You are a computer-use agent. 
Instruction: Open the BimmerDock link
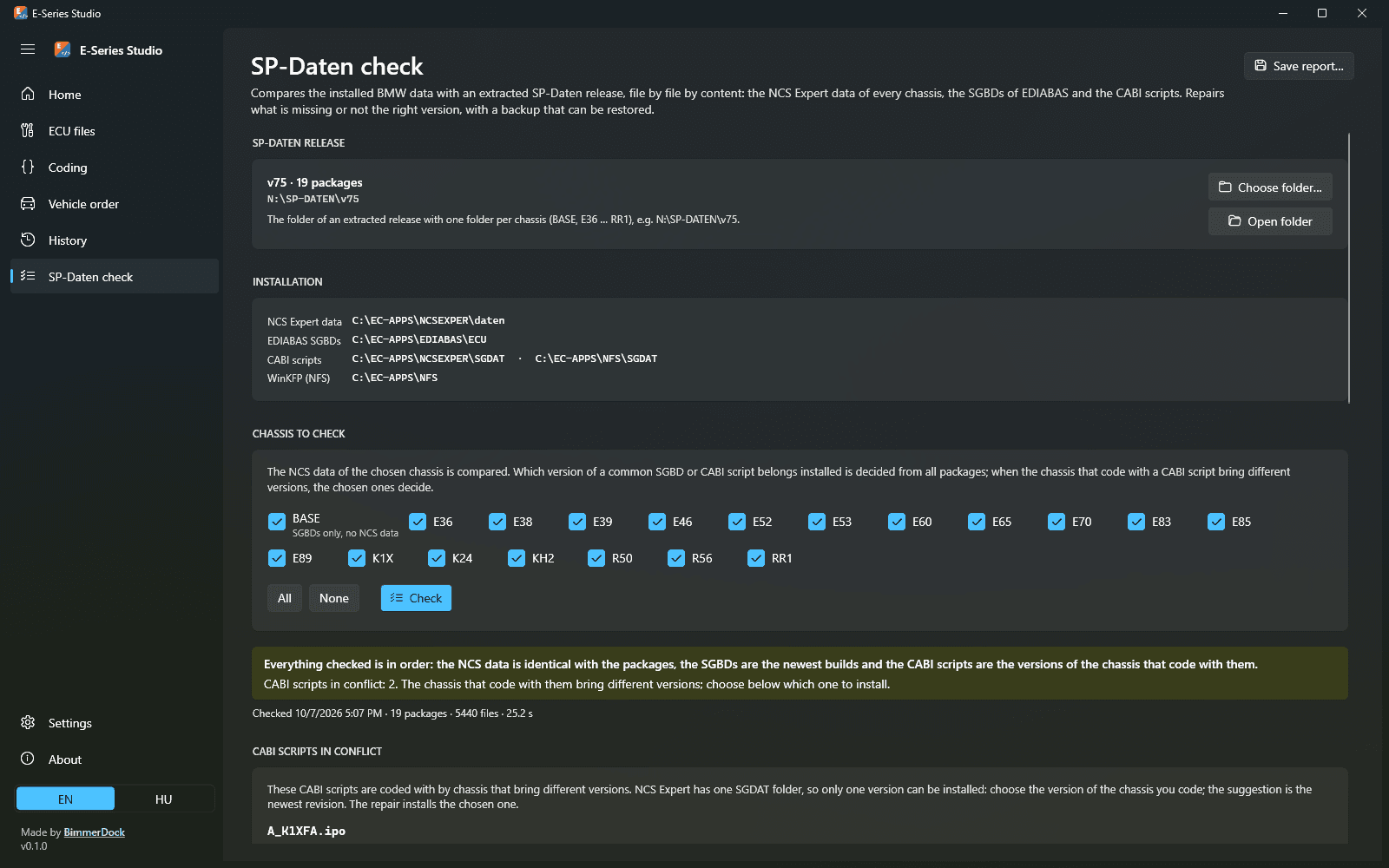[95, 832]
